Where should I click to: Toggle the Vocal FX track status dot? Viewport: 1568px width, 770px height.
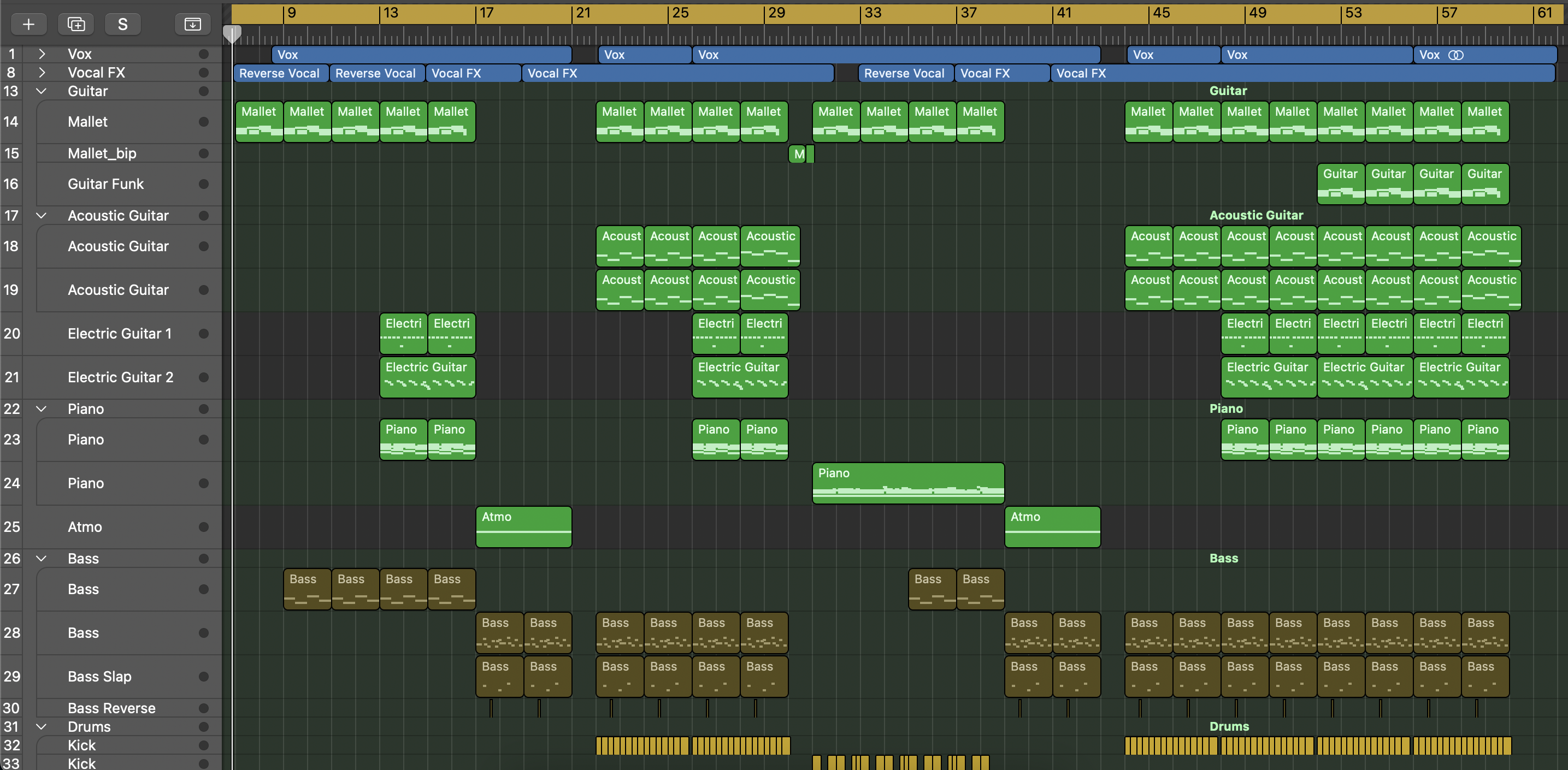tap(203, 73)
